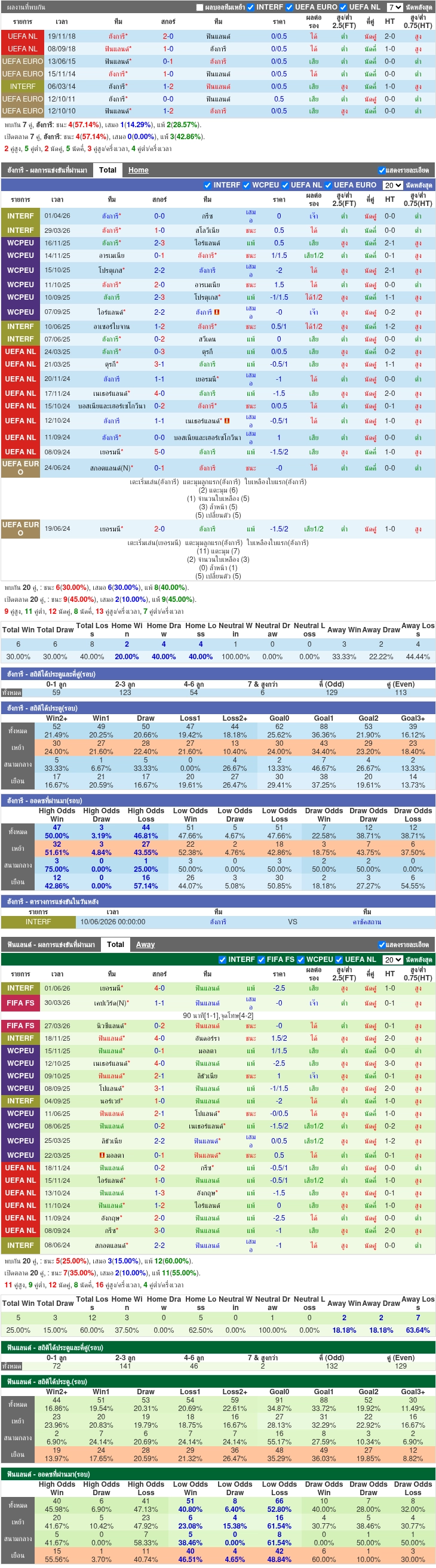436x1568 pixels.
Task: Switch to Home tab in Hungary results
Action: [x=138, y=170]
